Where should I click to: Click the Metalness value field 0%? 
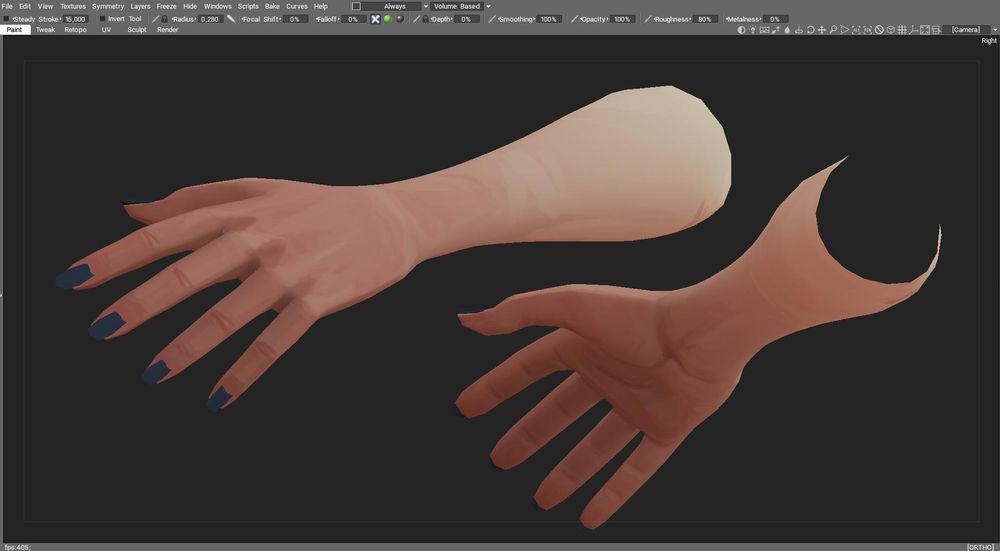pyautogui.click(x=775, y=19)
